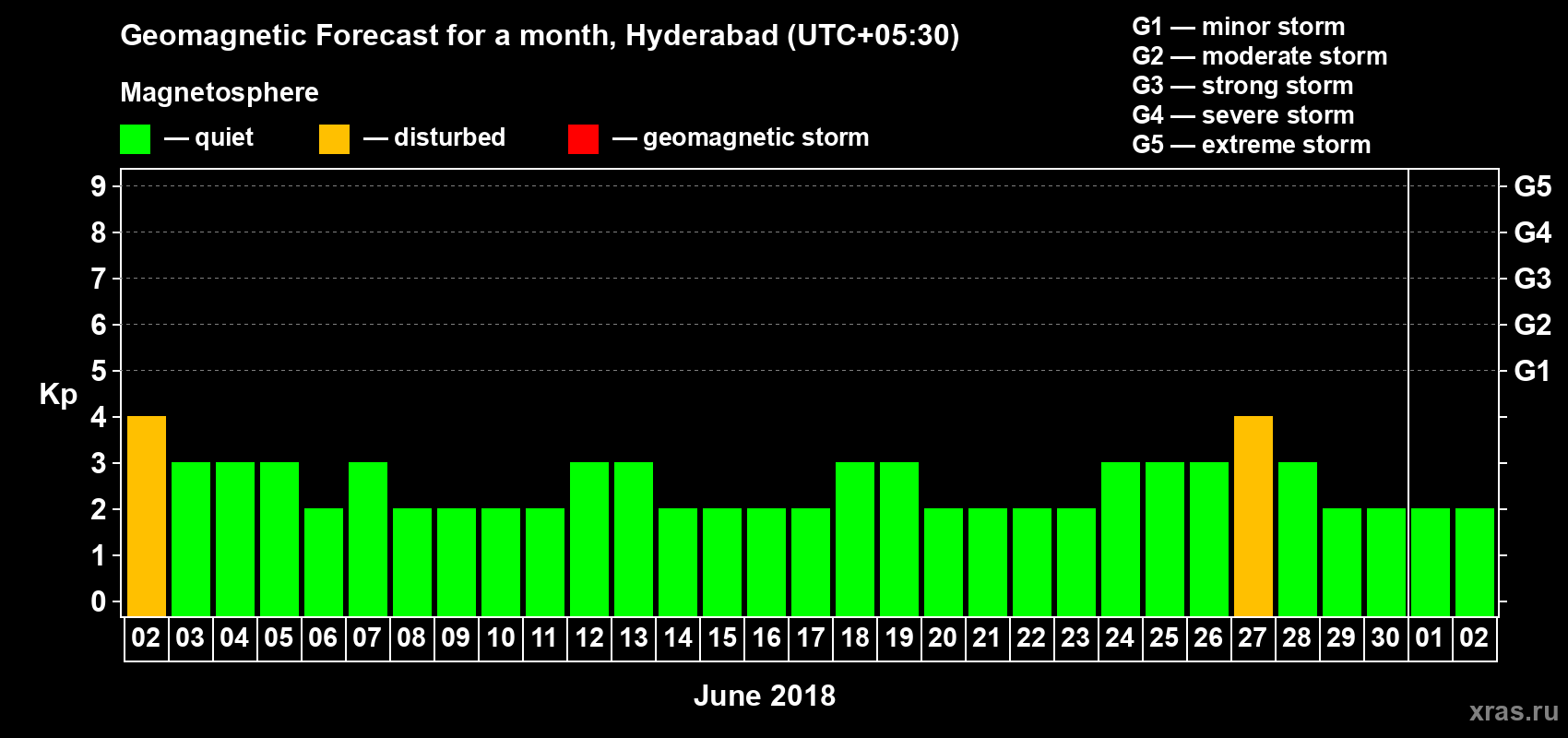Image resolution: width=1568 pixels, height=738 pixels.
Task: Click the Kp value 3 on left axis
Action: point(99,463)
